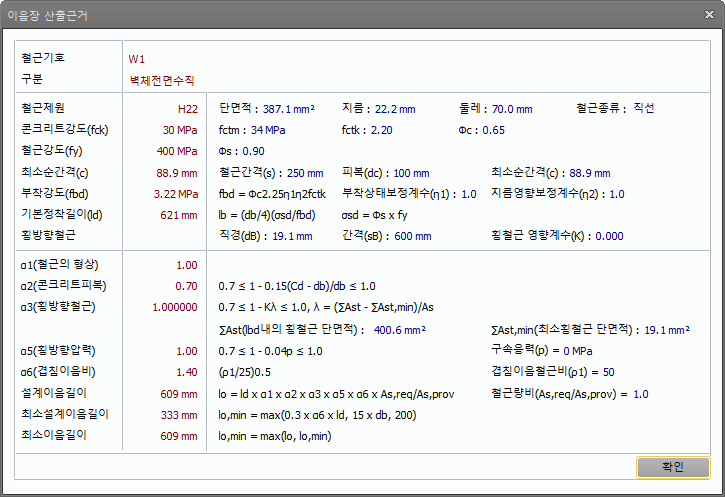Image resolution: width=725 pixels, height=497 pixels.
Task: Click the 70.0 mm perimeter value
Action: [512, 109]
